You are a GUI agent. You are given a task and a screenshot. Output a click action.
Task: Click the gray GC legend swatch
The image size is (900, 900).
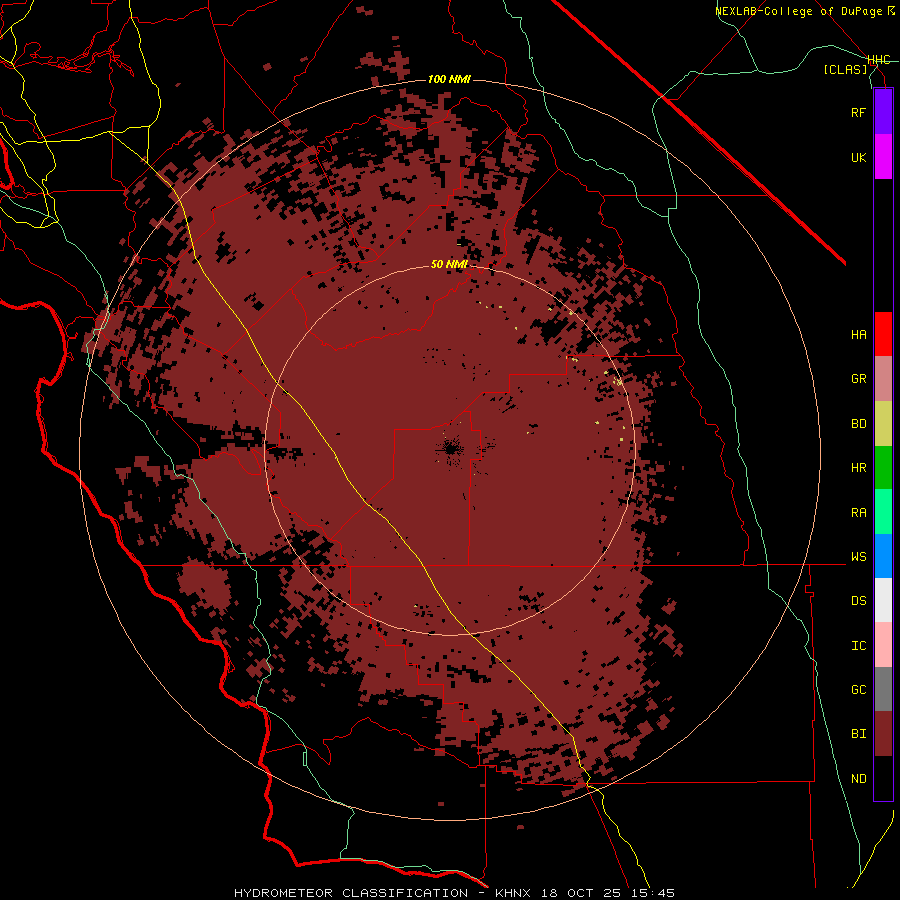883,689
